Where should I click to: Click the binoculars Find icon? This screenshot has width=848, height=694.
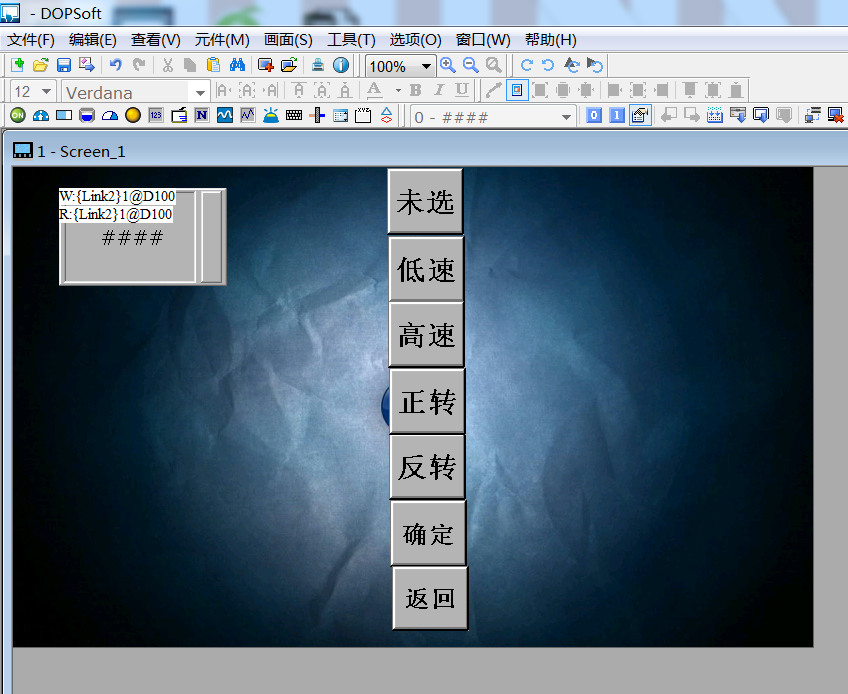(237, 65)
